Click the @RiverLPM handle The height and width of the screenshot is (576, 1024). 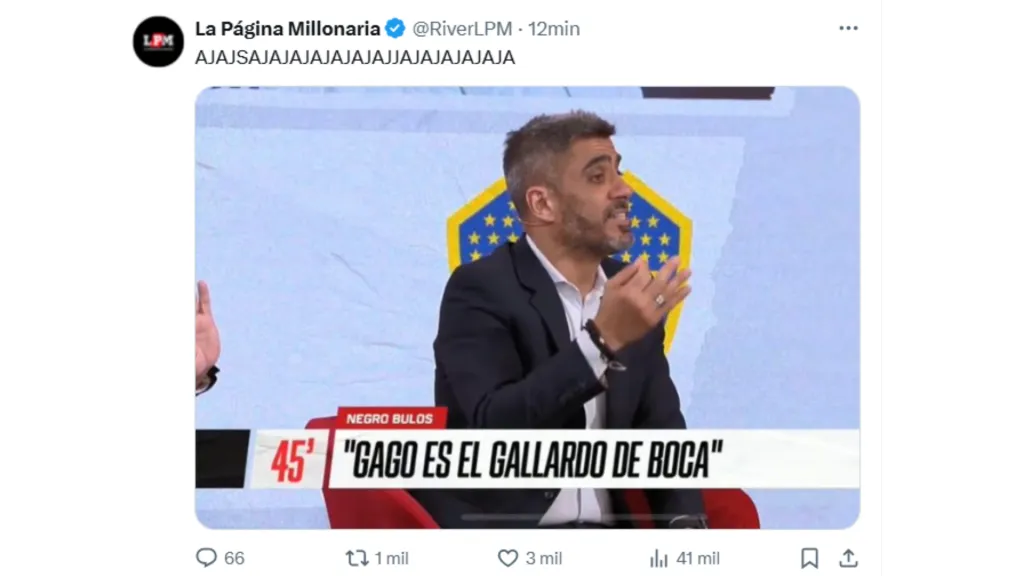[x=462, y=29]
